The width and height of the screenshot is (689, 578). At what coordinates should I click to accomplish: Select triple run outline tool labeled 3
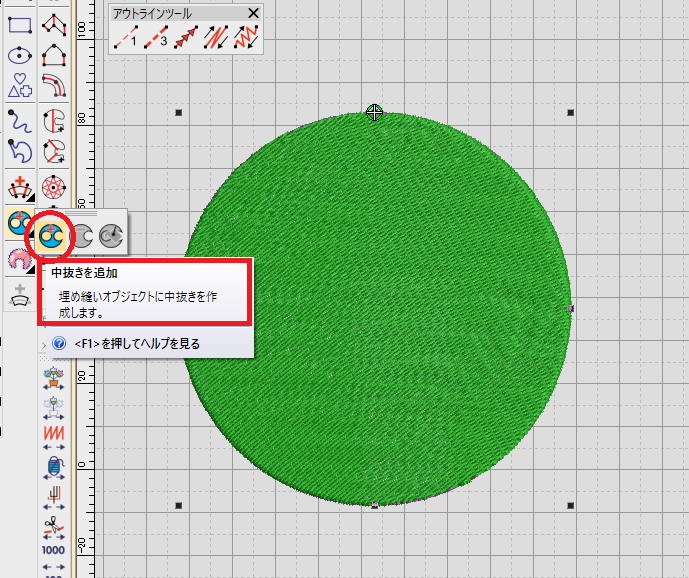pyautogui.click(x=156, y=36)
